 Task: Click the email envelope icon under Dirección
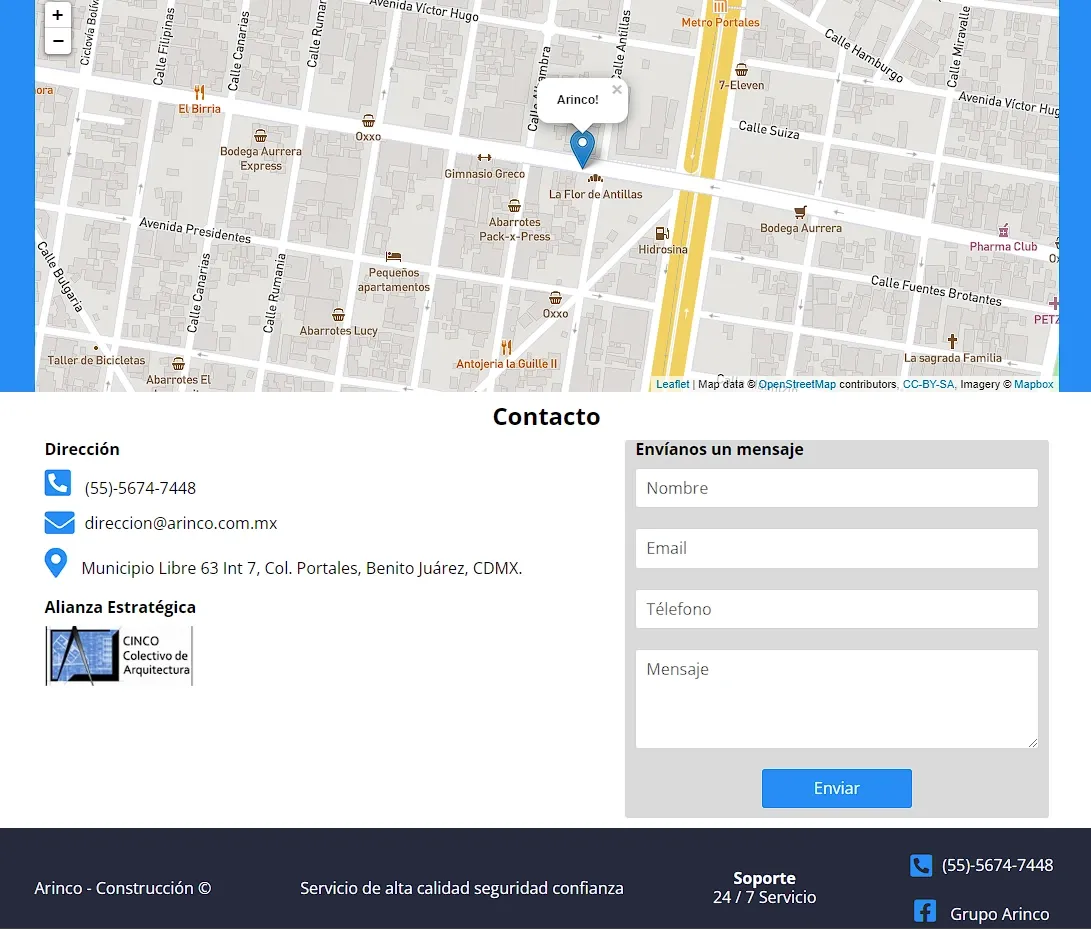[59, 522]
